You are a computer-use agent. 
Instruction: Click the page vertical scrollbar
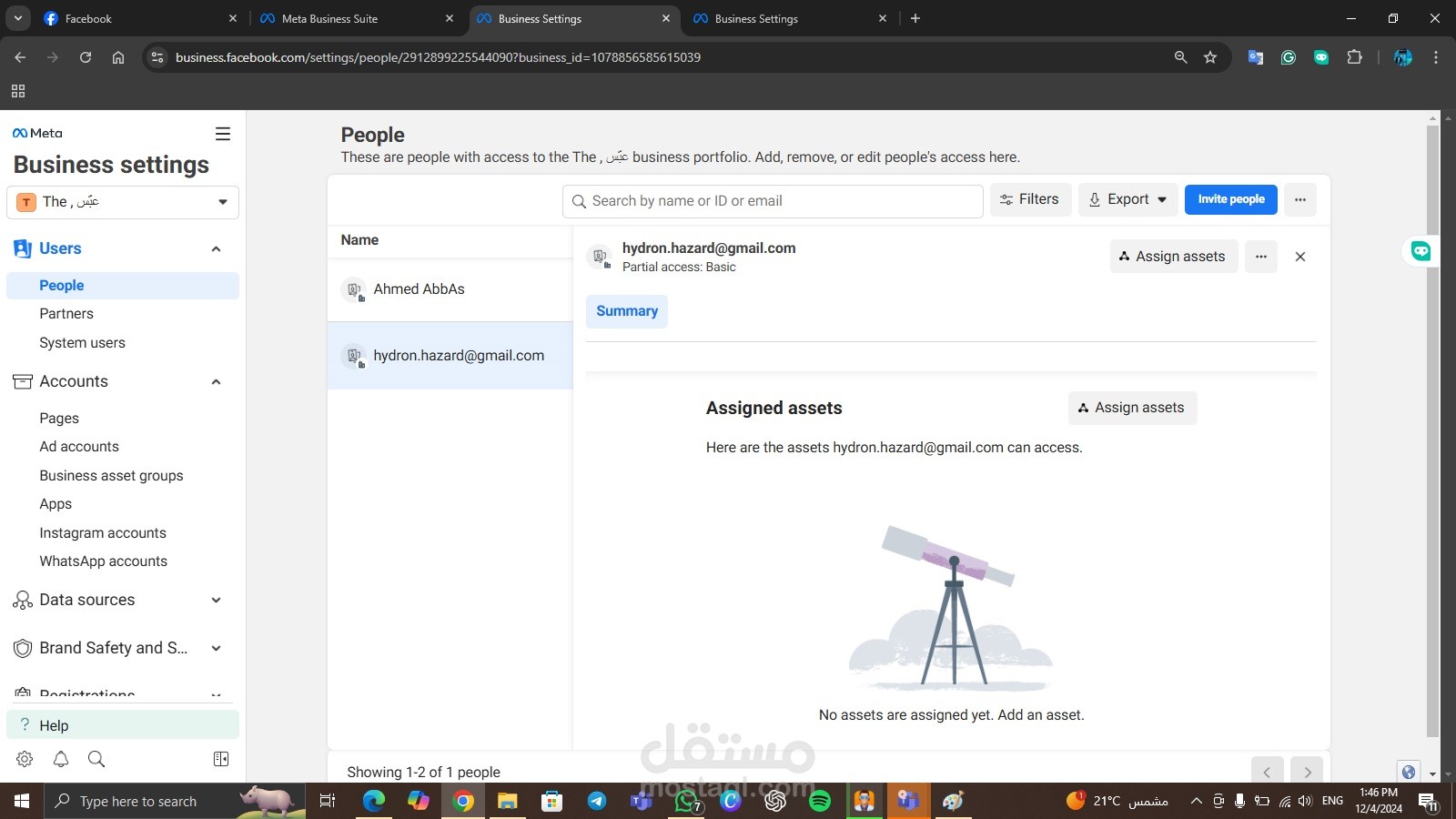tap(1432, 431)
